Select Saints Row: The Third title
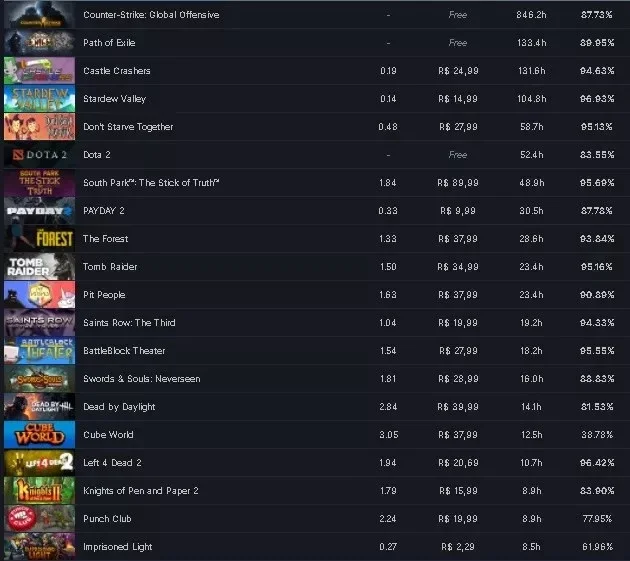This screenshot has width=630, height=561. [129, 323]
